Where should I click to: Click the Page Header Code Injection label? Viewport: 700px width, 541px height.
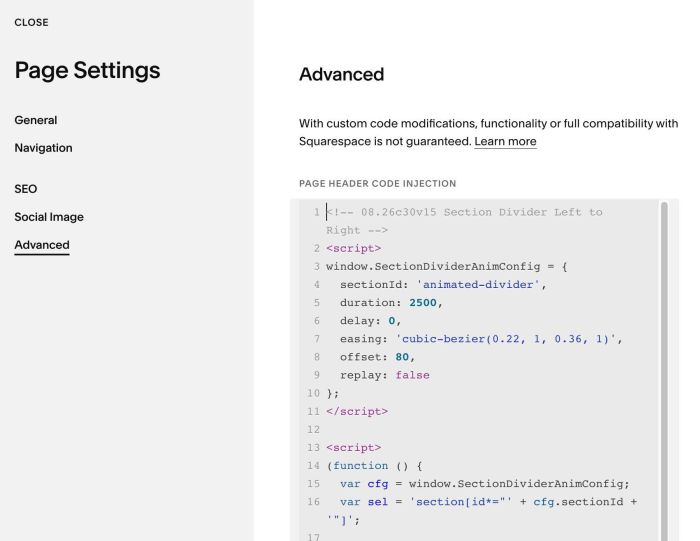click(x=378, y=183)
